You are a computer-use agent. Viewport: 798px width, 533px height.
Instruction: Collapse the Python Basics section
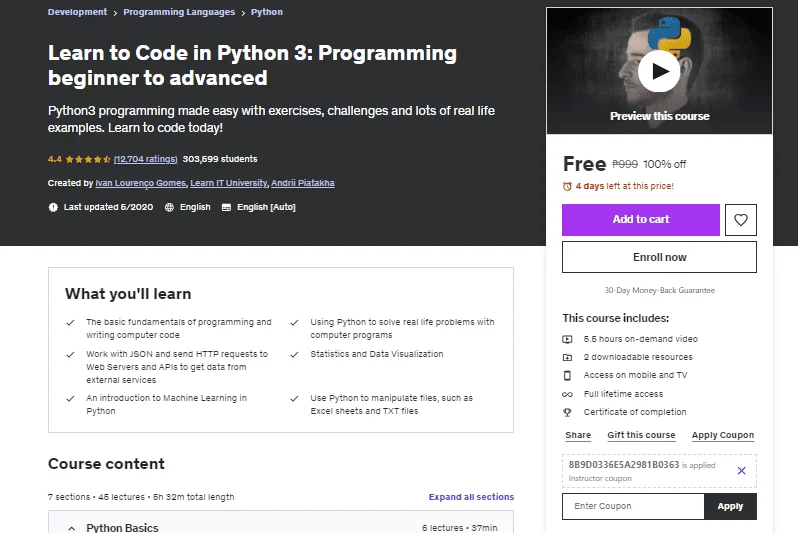point(72,528)
